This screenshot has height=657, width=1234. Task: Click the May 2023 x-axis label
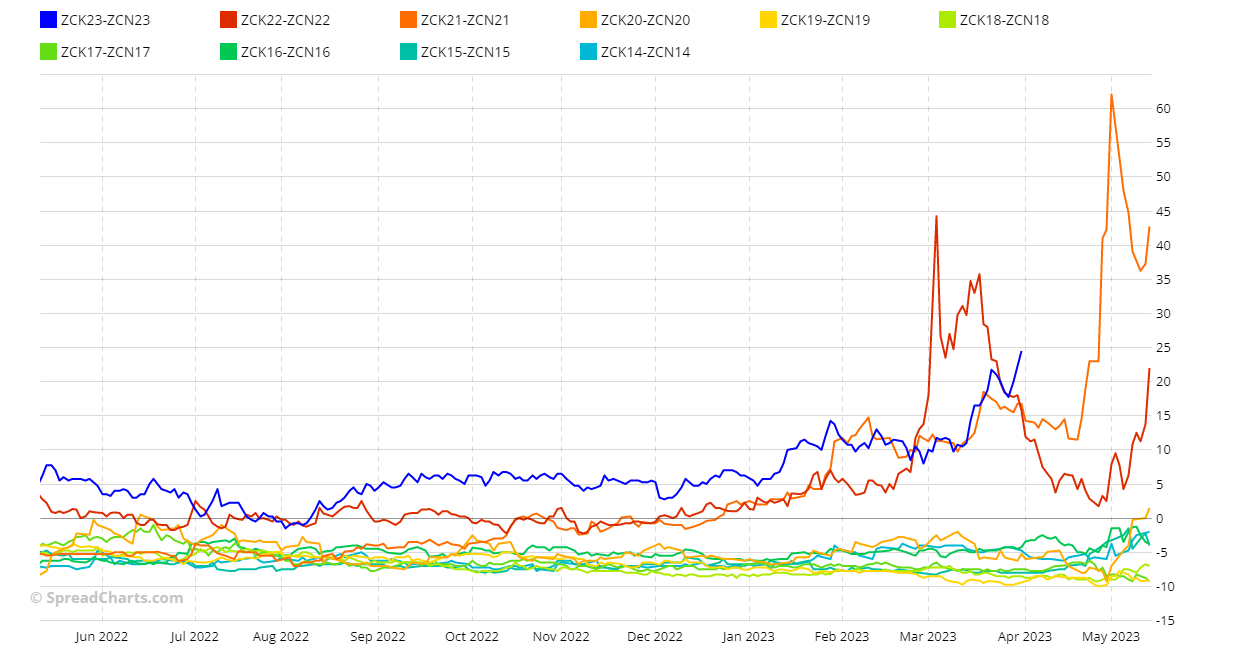(1111, 636)
